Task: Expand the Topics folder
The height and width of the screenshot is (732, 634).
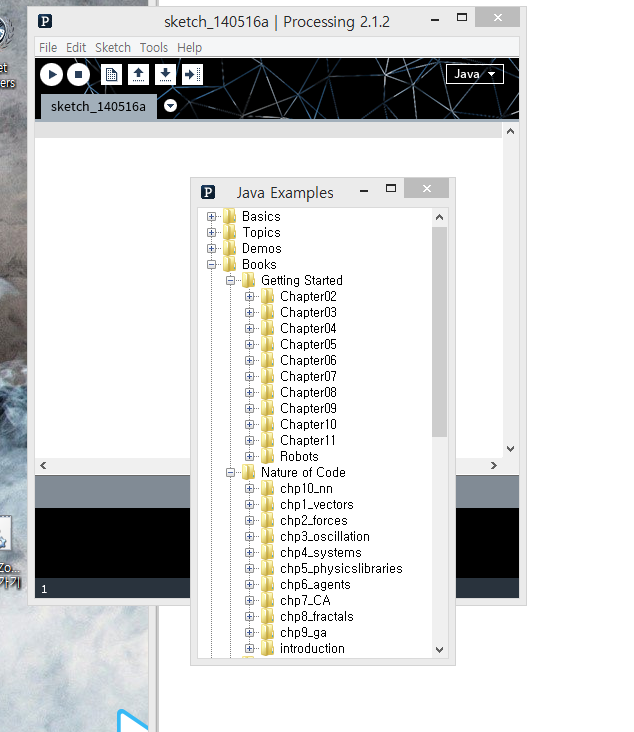Action: pos(211,232)
